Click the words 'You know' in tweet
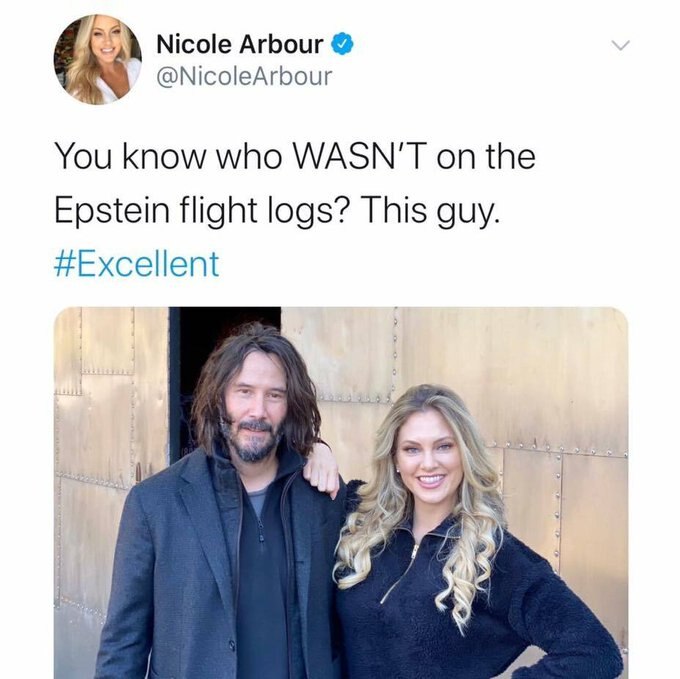 click(129, 157)
